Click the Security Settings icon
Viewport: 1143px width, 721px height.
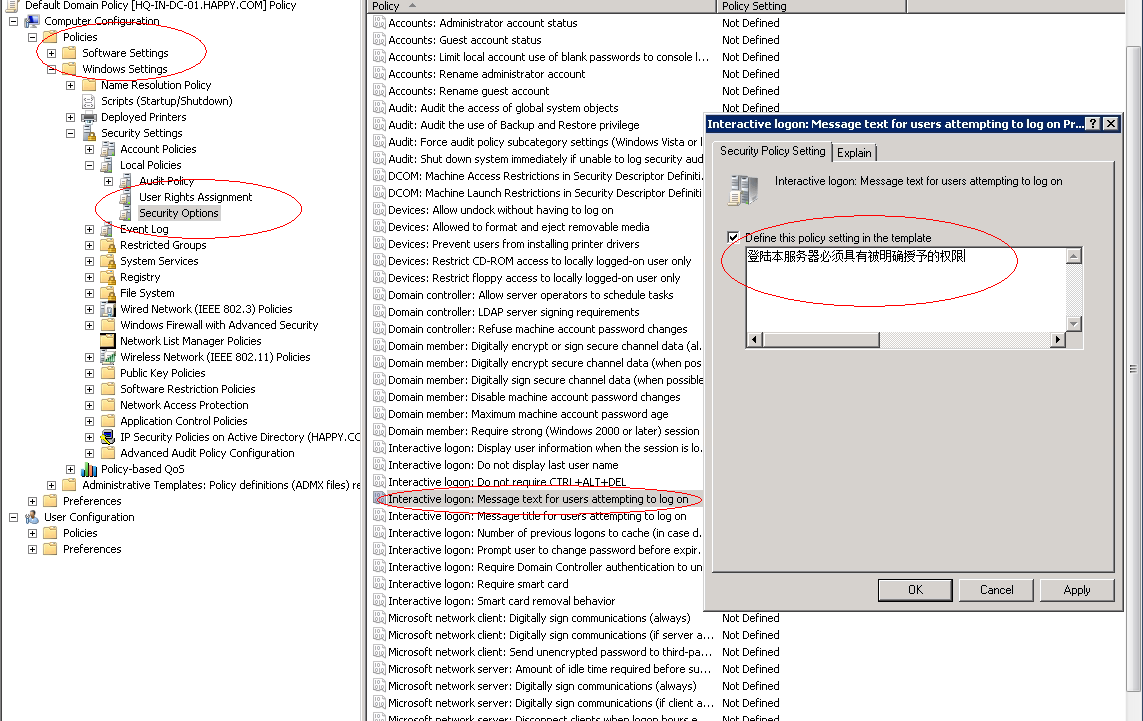[89, 133]
